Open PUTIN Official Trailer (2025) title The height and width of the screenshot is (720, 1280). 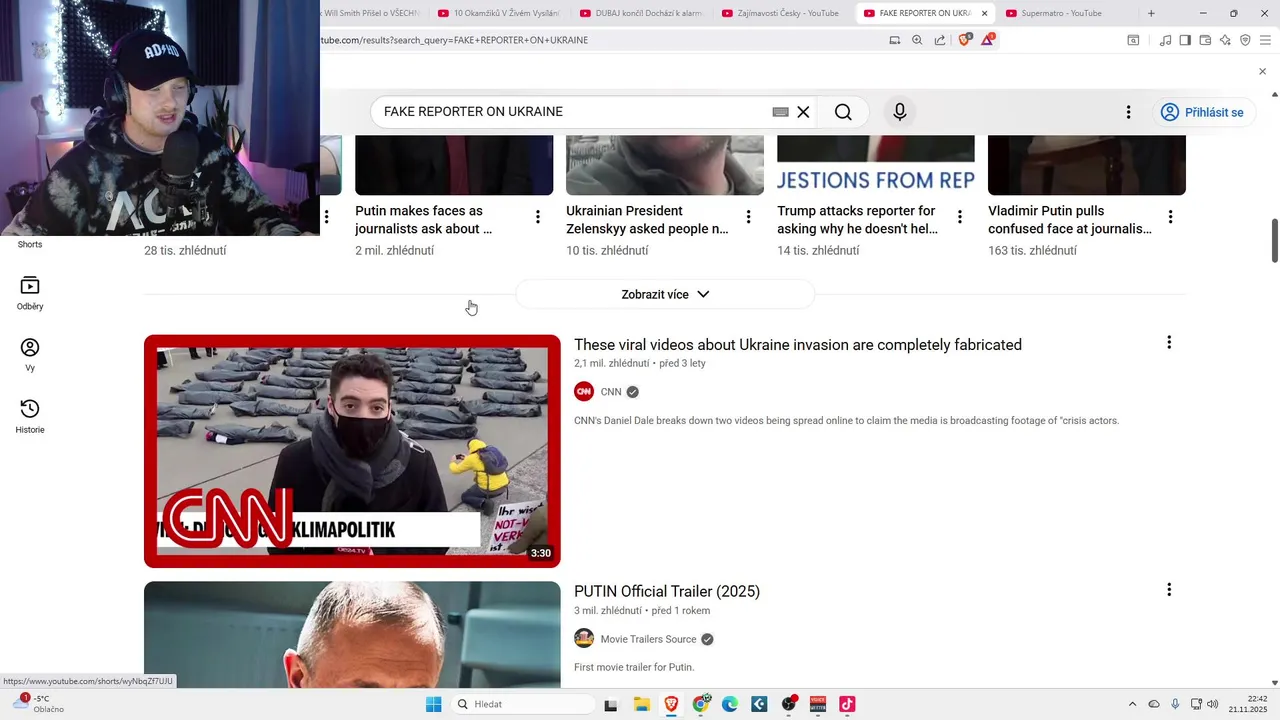point(667,592)
